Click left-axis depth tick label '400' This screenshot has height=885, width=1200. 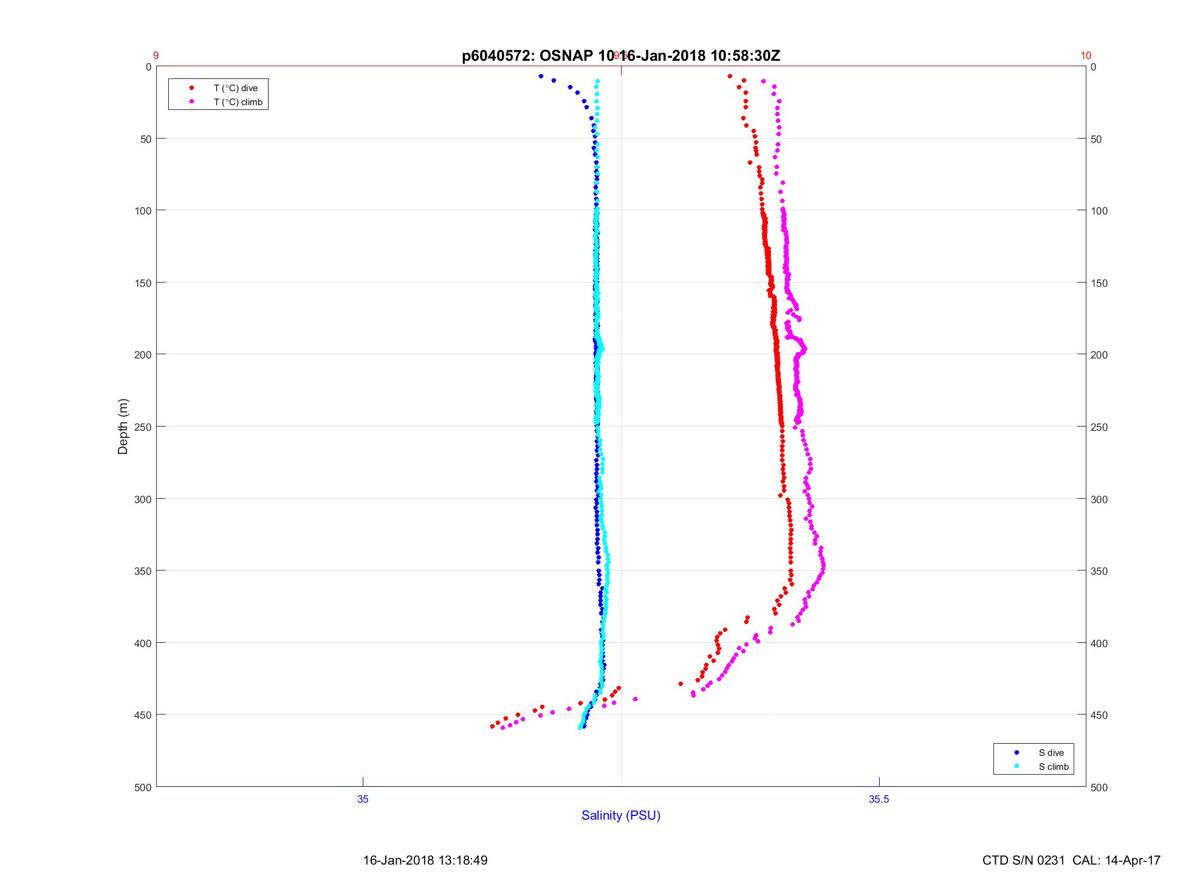(141, 643)
